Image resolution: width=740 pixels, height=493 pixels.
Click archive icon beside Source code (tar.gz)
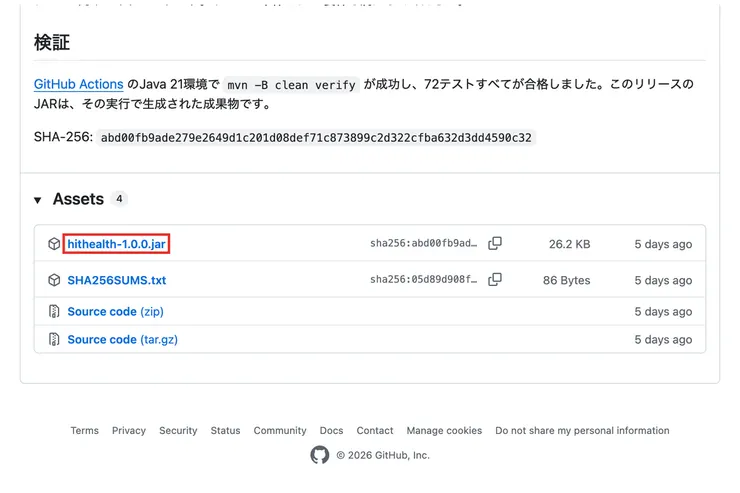tap(54, 339)
